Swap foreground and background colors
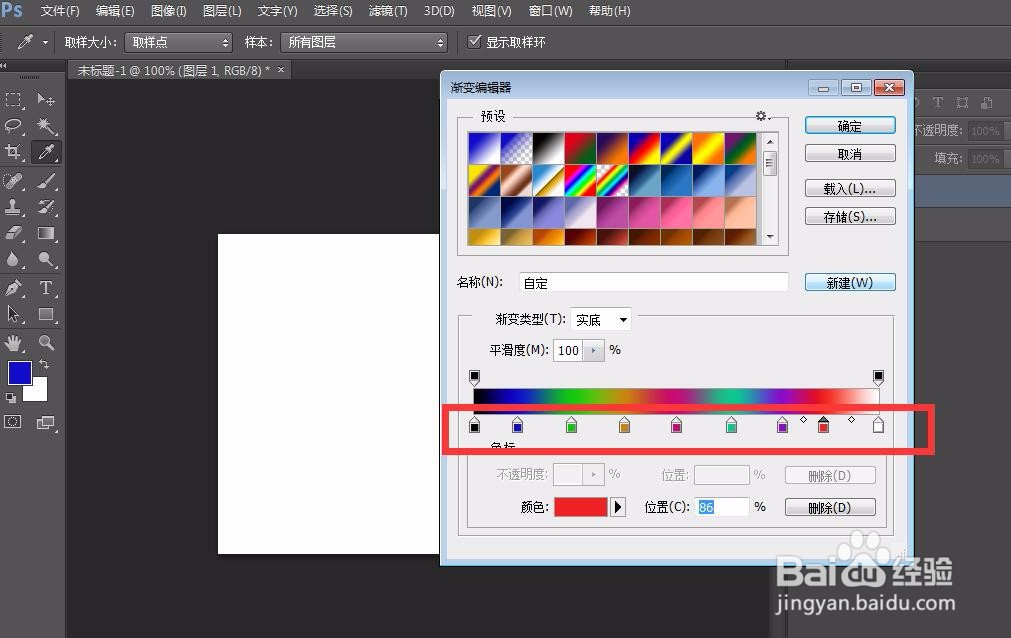Screen dimensions: 1011x638 click(44, 364)
